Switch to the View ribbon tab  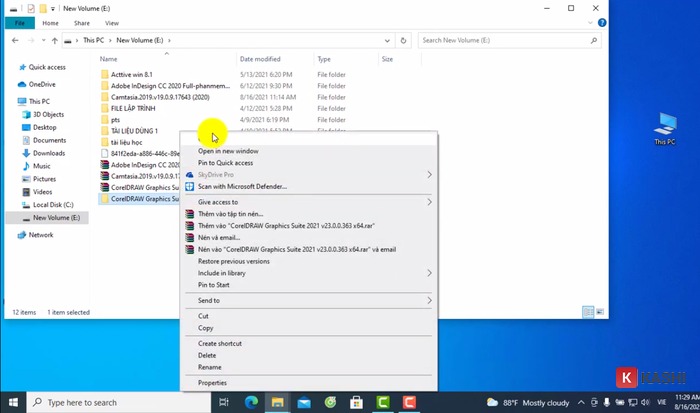point(112,22)
